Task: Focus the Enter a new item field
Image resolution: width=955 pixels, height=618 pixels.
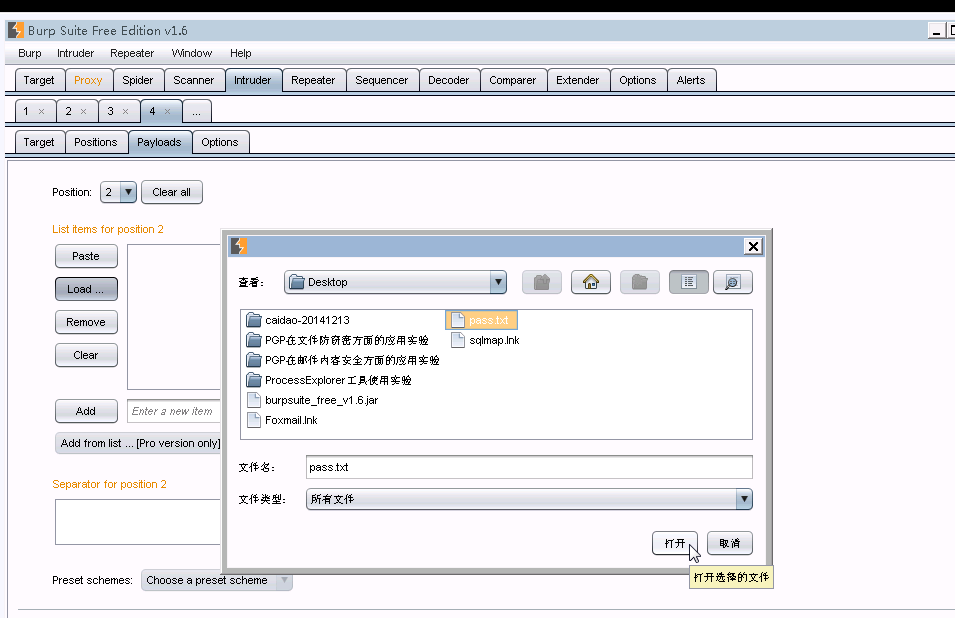Action: [174, 411]
